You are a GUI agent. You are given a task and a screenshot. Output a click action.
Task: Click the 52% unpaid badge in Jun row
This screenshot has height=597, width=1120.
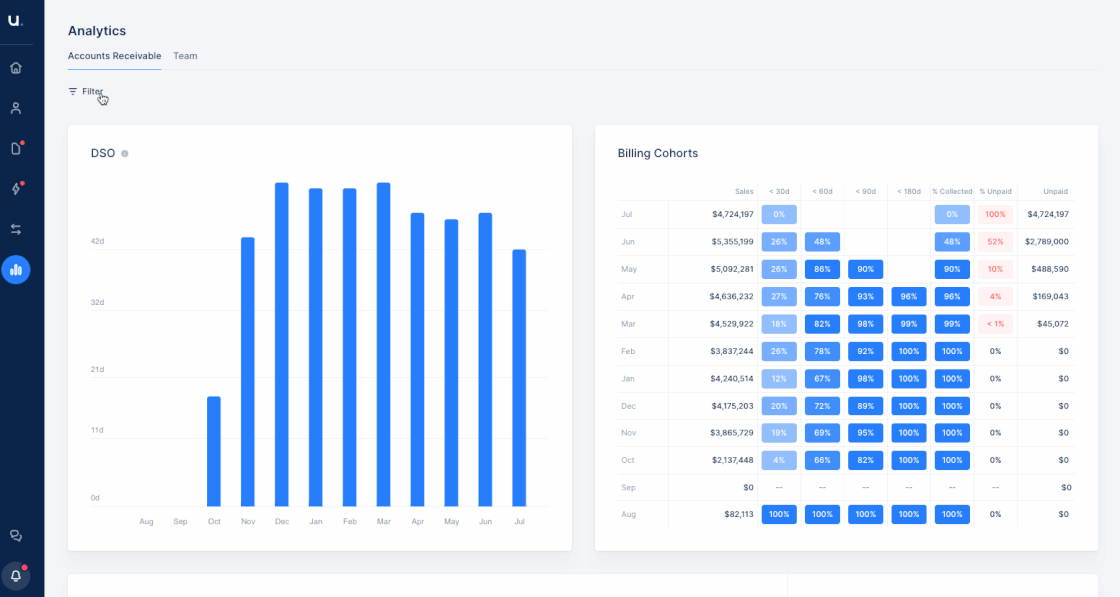pos(996,241)
